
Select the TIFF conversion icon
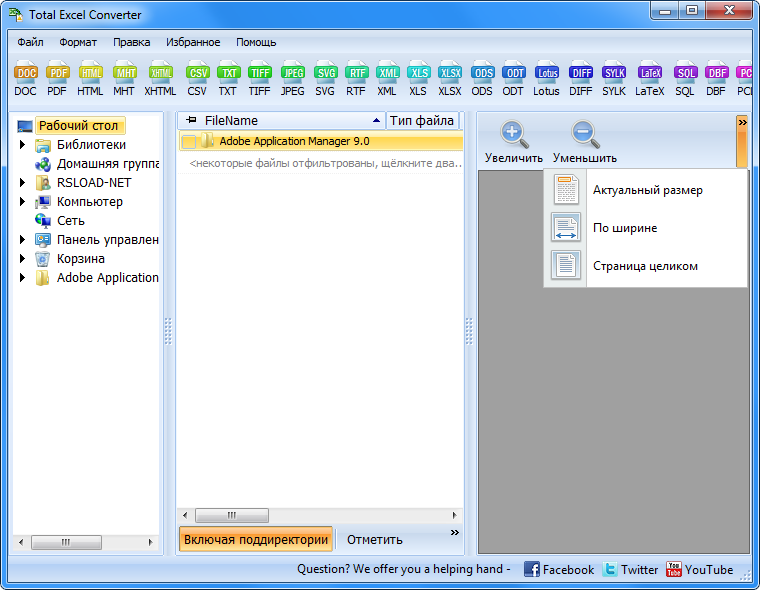[x=259, y=78]
